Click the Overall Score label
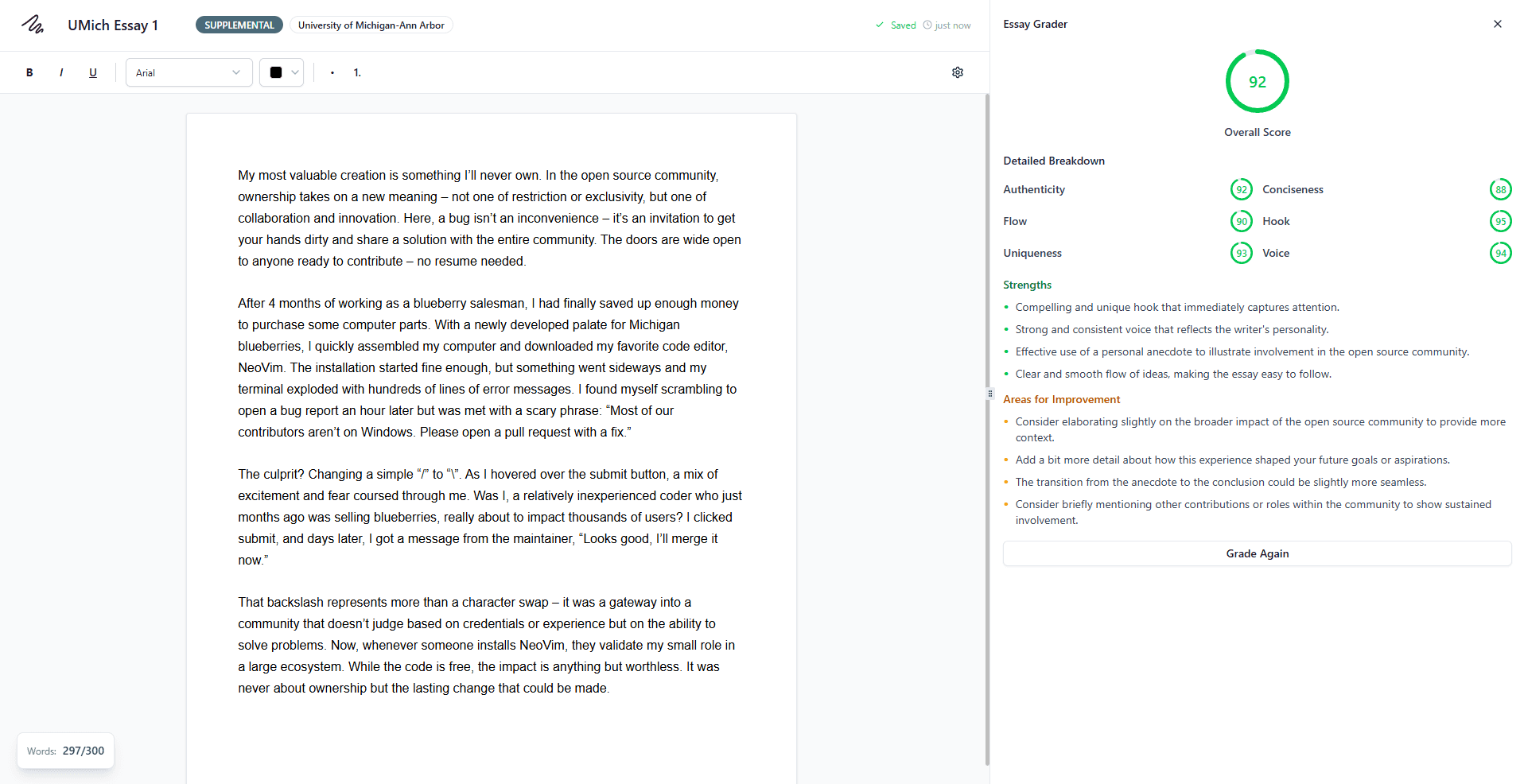Image resolution: width=1524 pixels, height=784 pixels. point(1258,132)
